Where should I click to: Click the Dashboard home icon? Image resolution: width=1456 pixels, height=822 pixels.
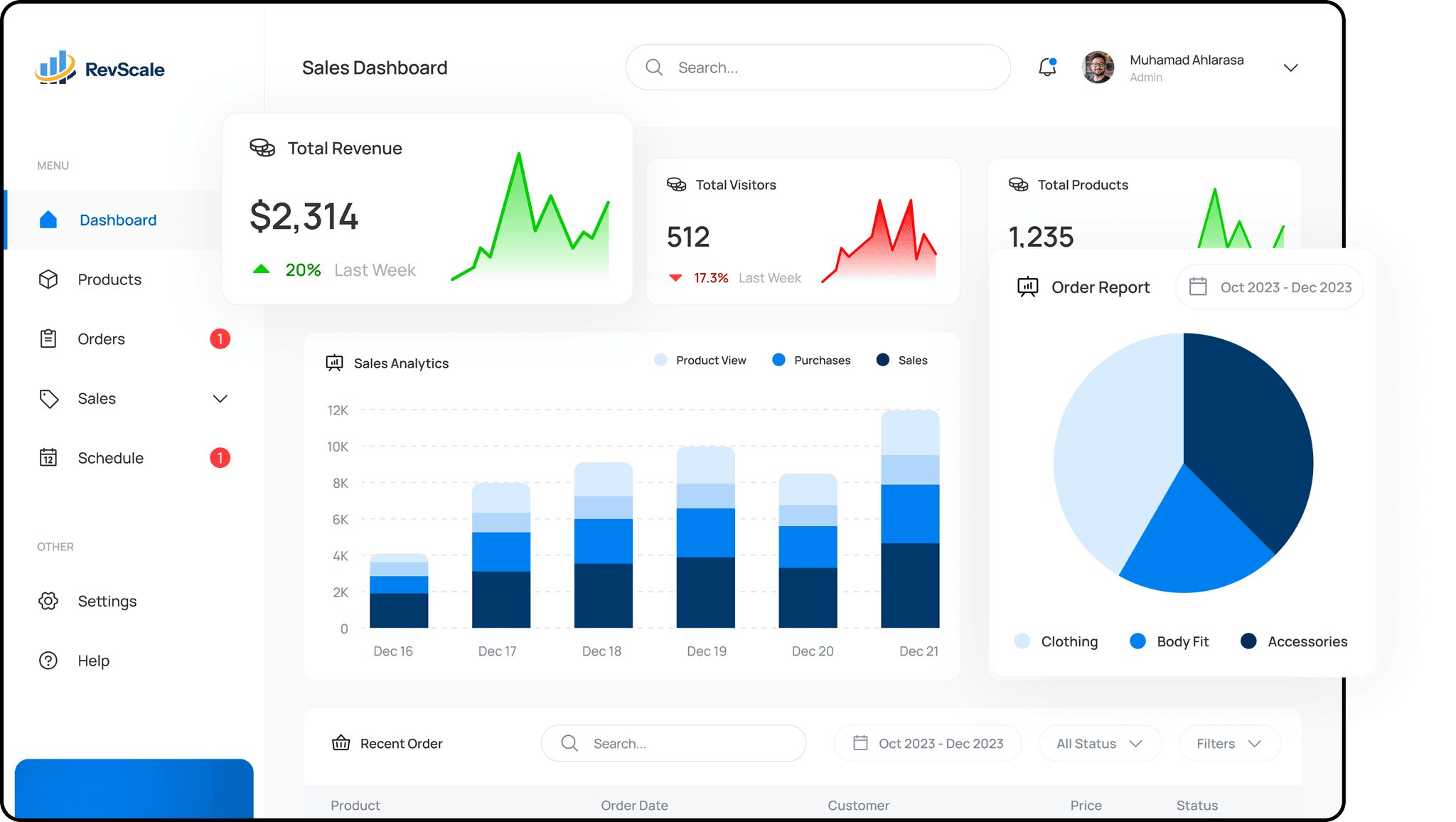[x=48, y=220]
